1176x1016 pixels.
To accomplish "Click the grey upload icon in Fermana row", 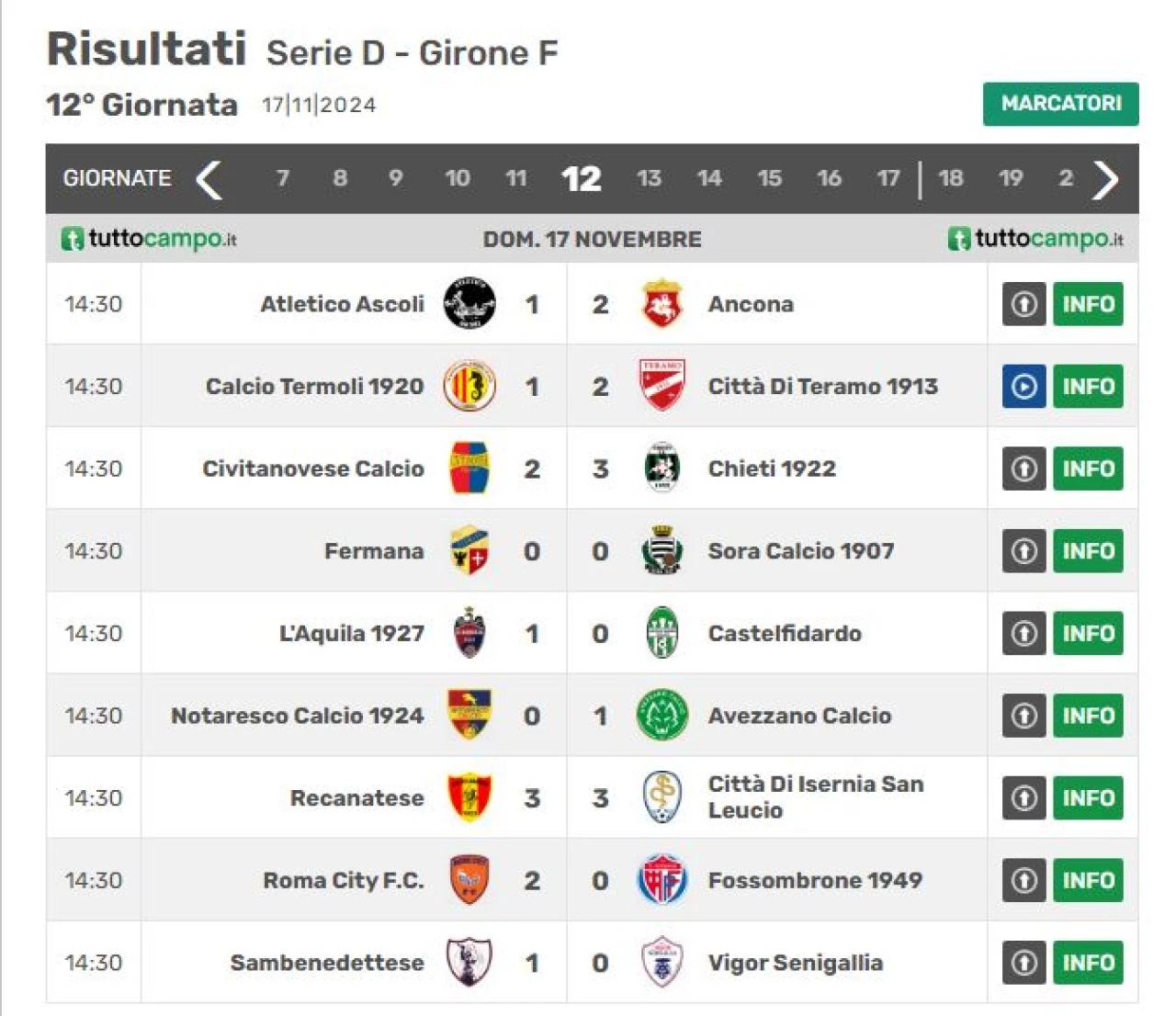I will [1023, 550].
